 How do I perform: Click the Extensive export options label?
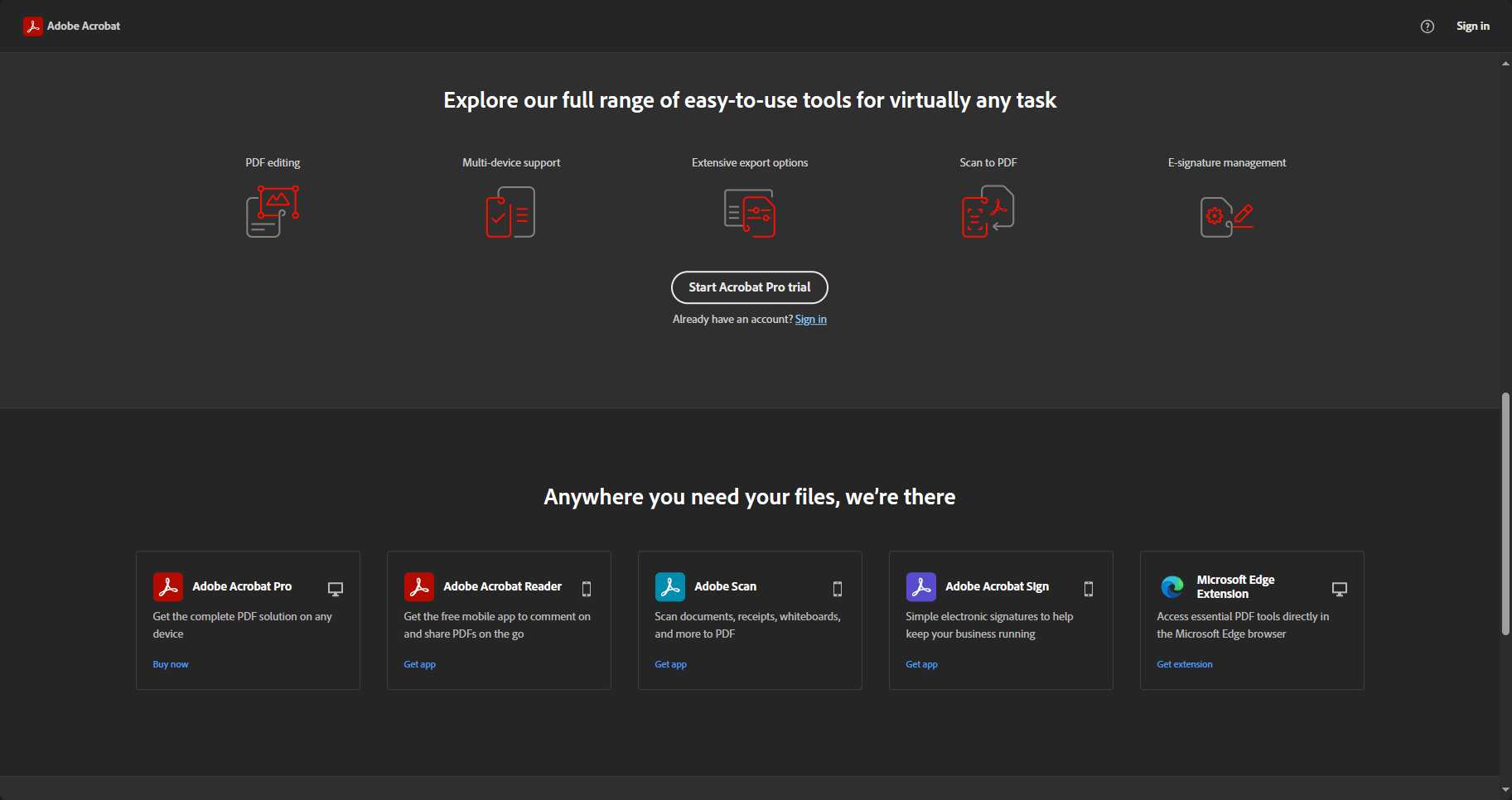coord(750,163)
